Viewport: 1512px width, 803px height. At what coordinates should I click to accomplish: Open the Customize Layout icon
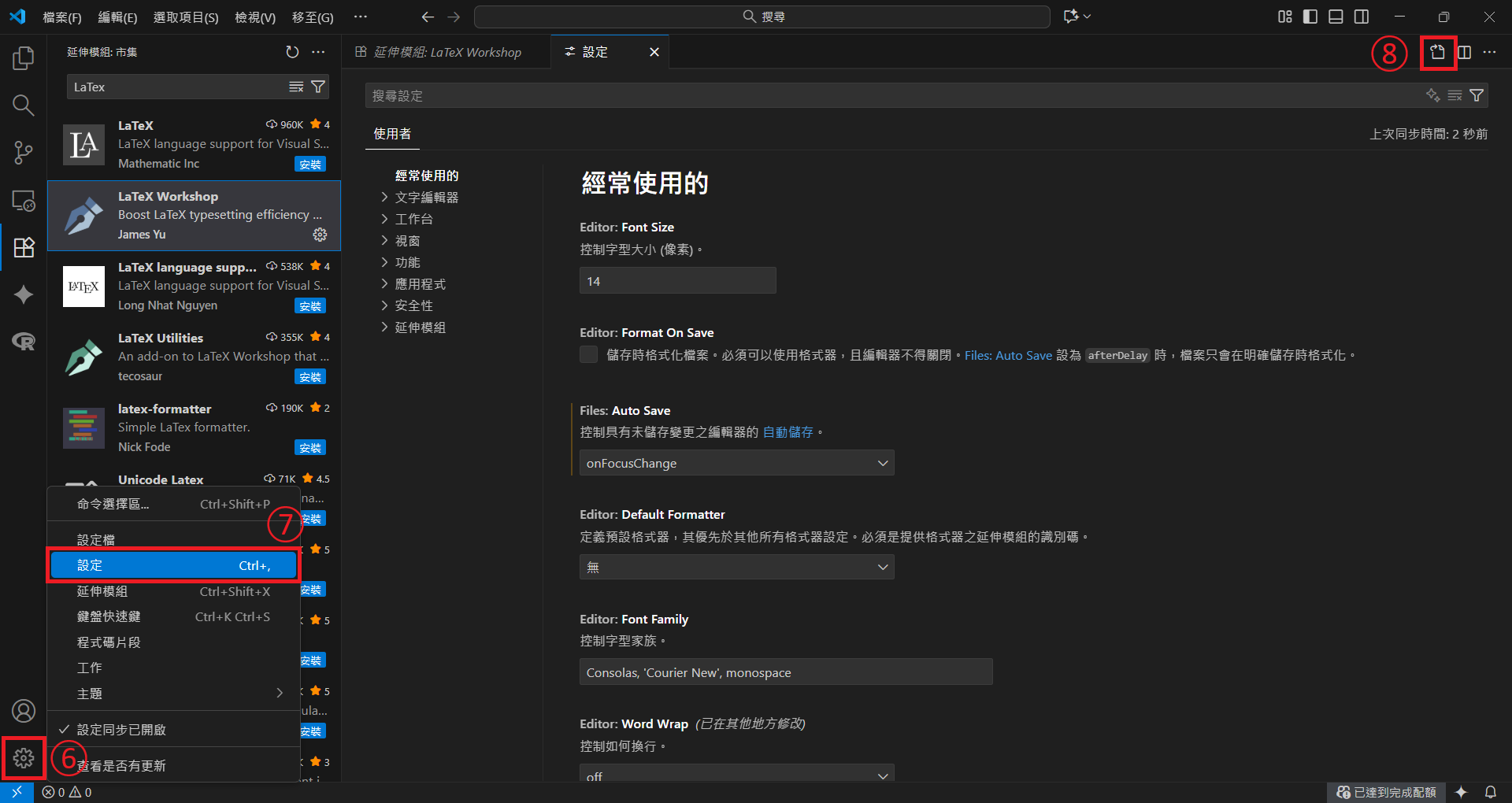[x=1285, y=17]
